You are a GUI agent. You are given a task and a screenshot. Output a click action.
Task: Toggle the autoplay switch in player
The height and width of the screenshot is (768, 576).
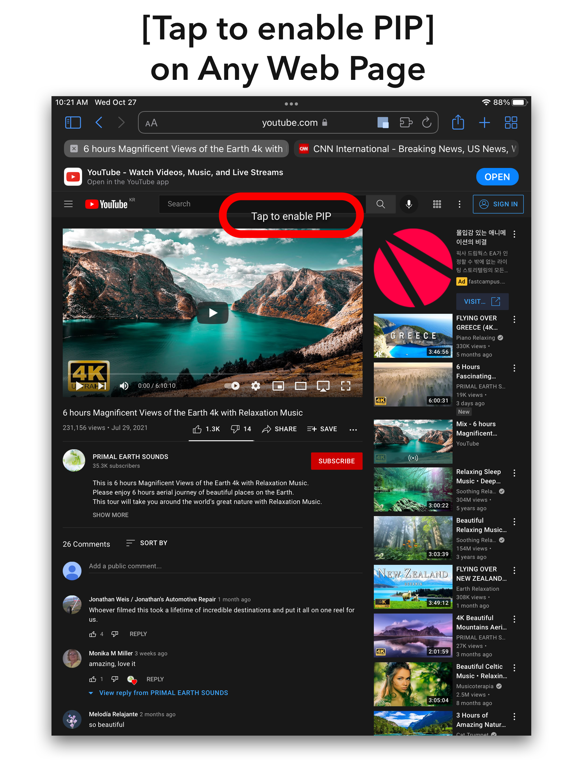coord(232,386)
